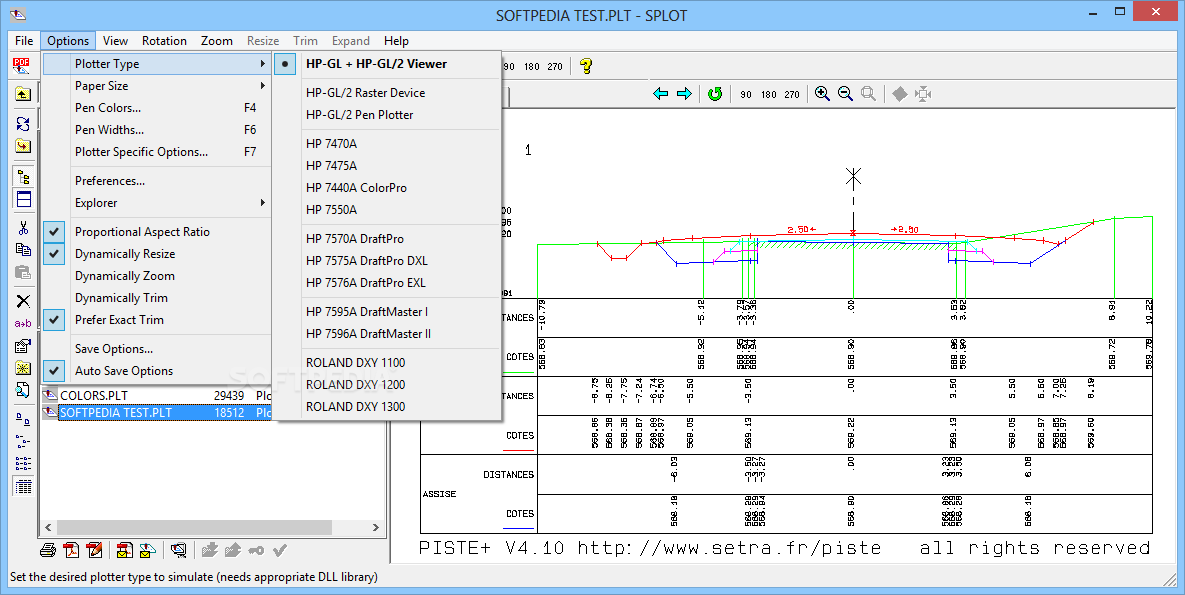This screenshot has height=595, width=1185.
Task: Click the PDF with envelope mail icon
Action: click(125, 550)
